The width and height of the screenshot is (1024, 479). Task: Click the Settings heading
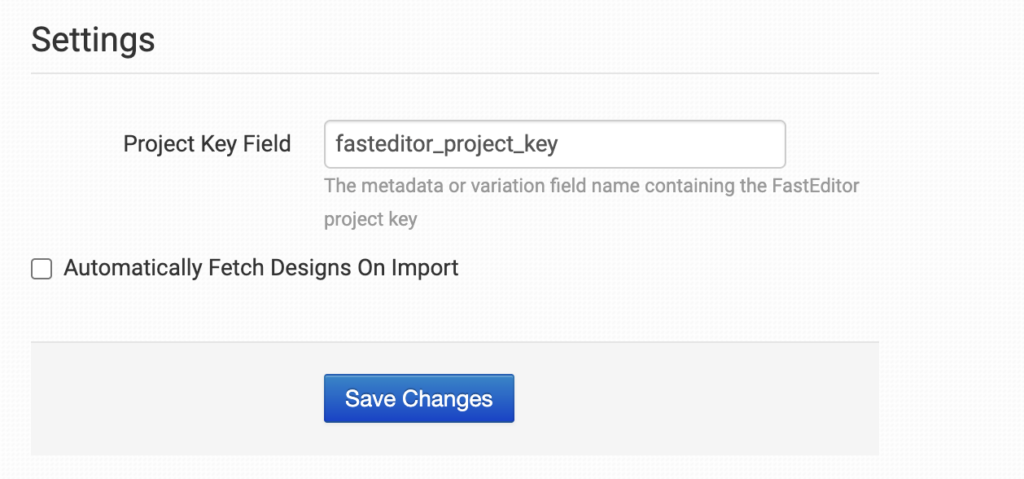pos(93,40)
